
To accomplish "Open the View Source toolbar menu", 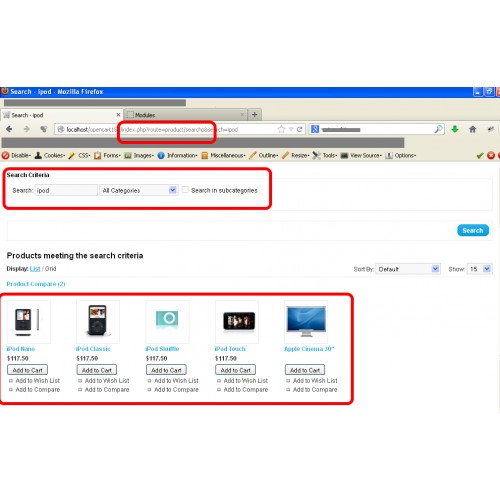I will point(361,155).
